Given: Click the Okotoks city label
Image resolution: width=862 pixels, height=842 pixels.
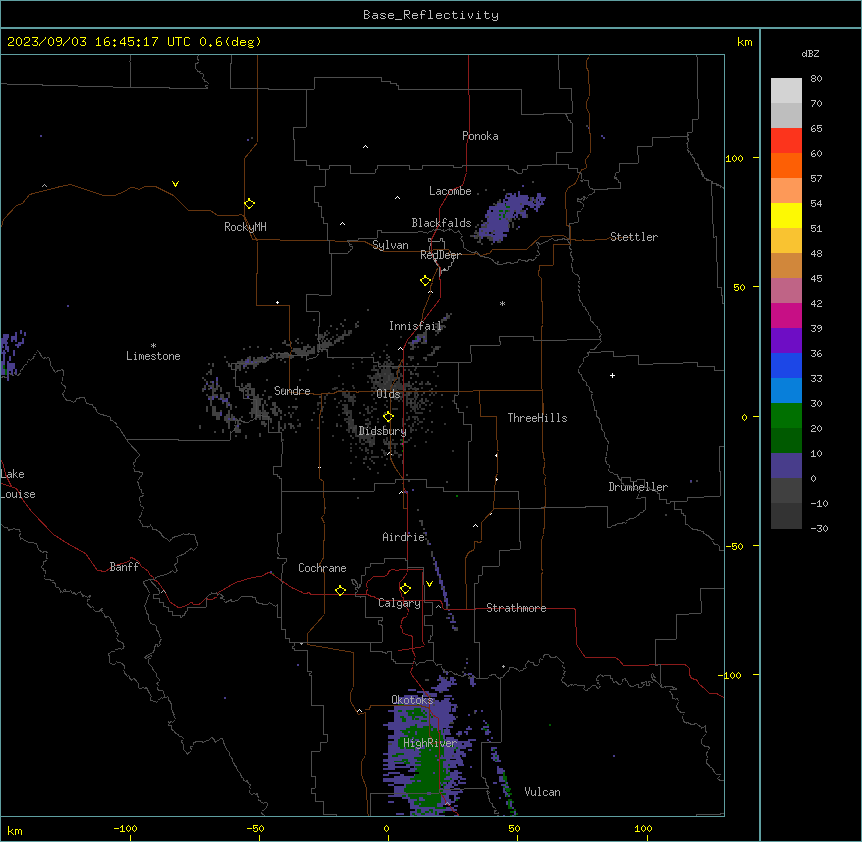Looking at the screenshot, I should [412, 700].
